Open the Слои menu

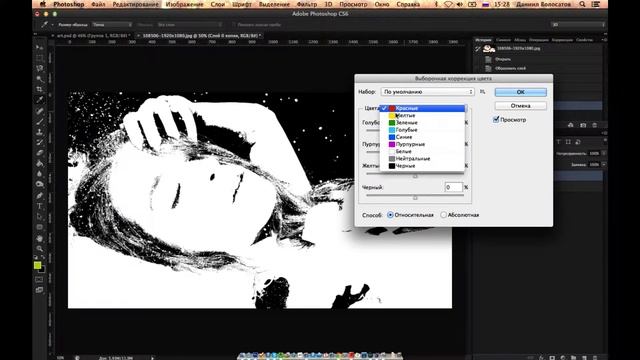coord(218,4)
